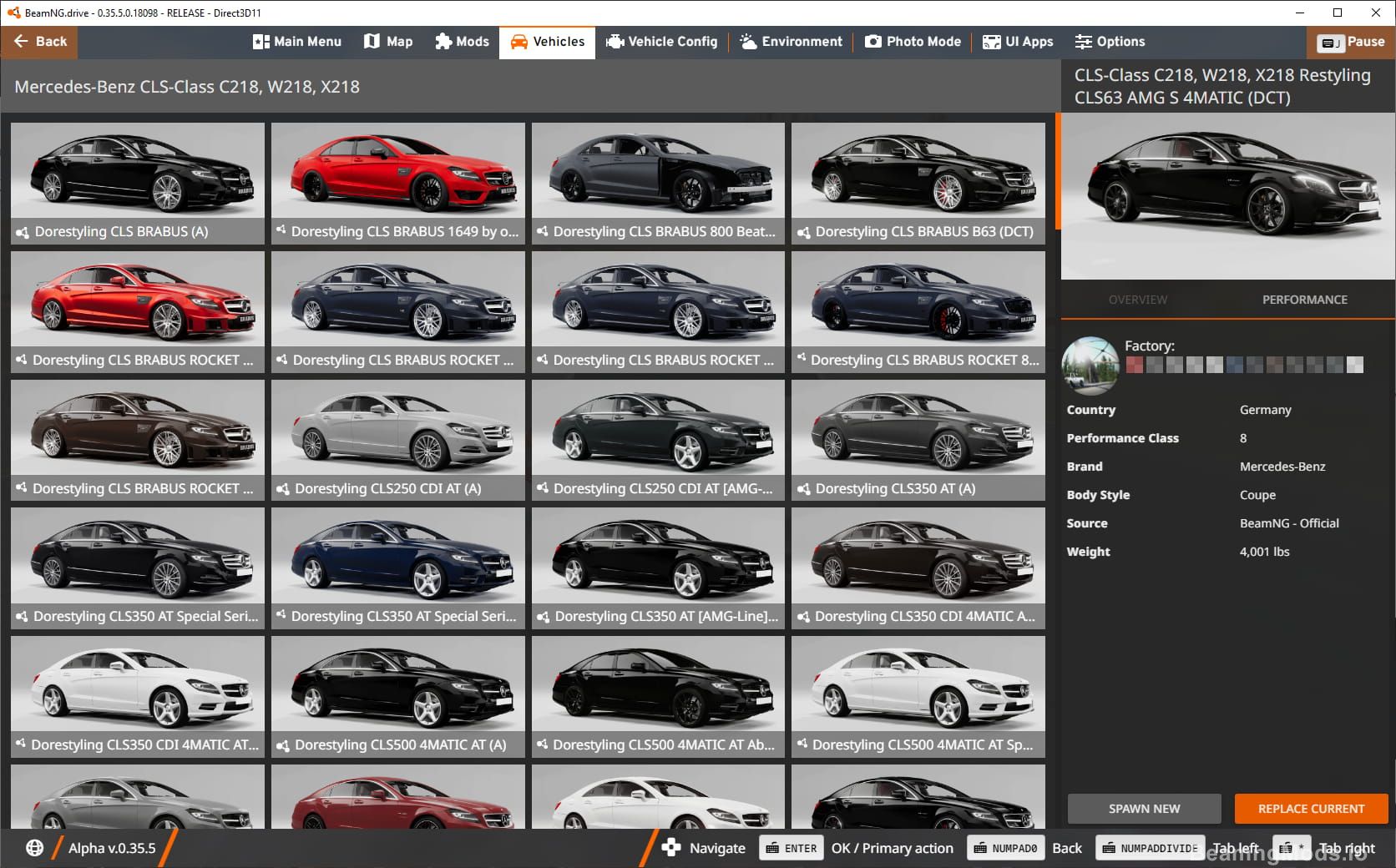This screenshot has width=1396, height=868.
Task: Click the 'Coupe' body style value
Action: click(x=1257, y=495)
